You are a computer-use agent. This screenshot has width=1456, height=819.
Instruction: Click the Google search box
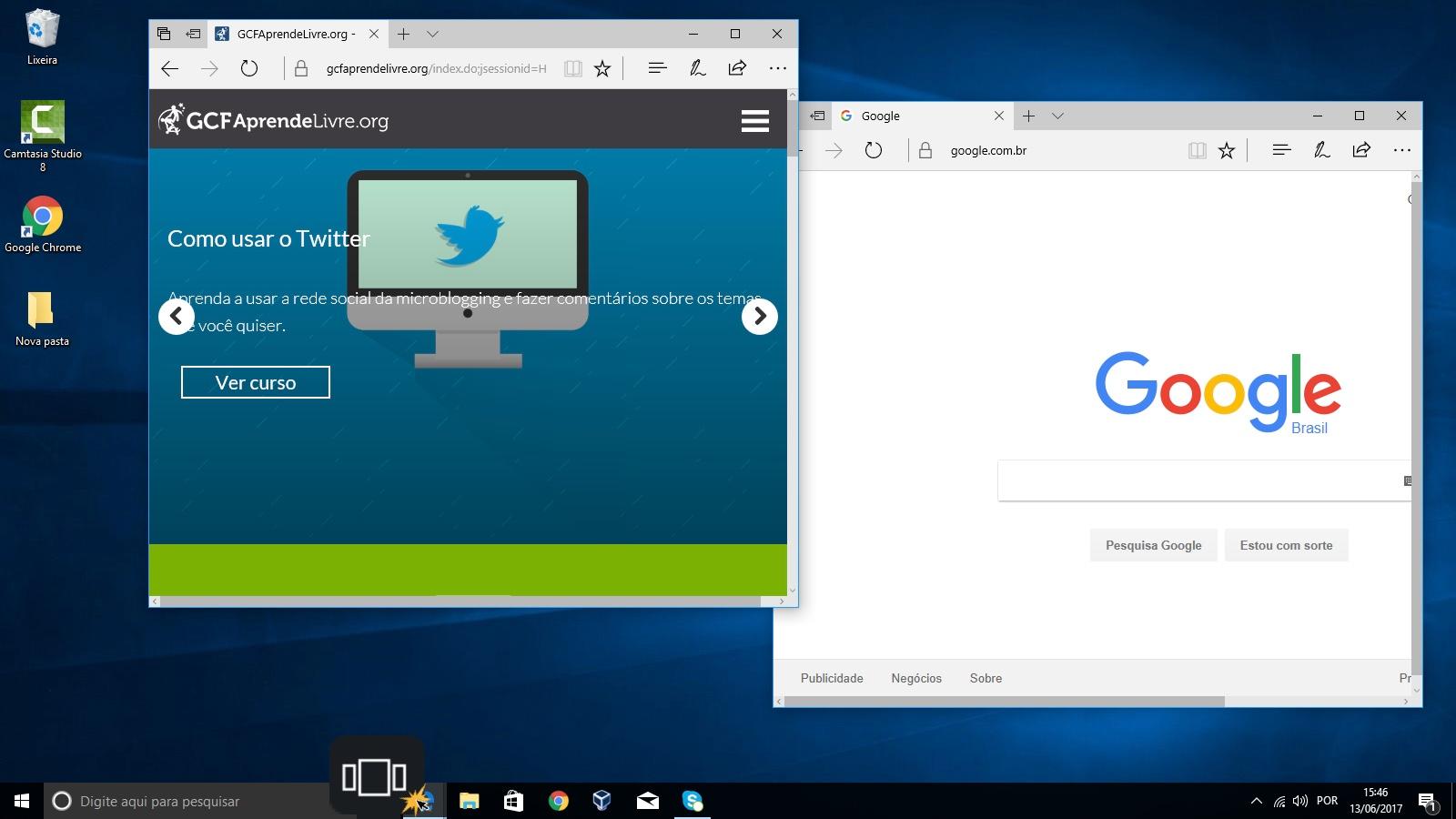pyautogui.click(x=1204, y=480)
